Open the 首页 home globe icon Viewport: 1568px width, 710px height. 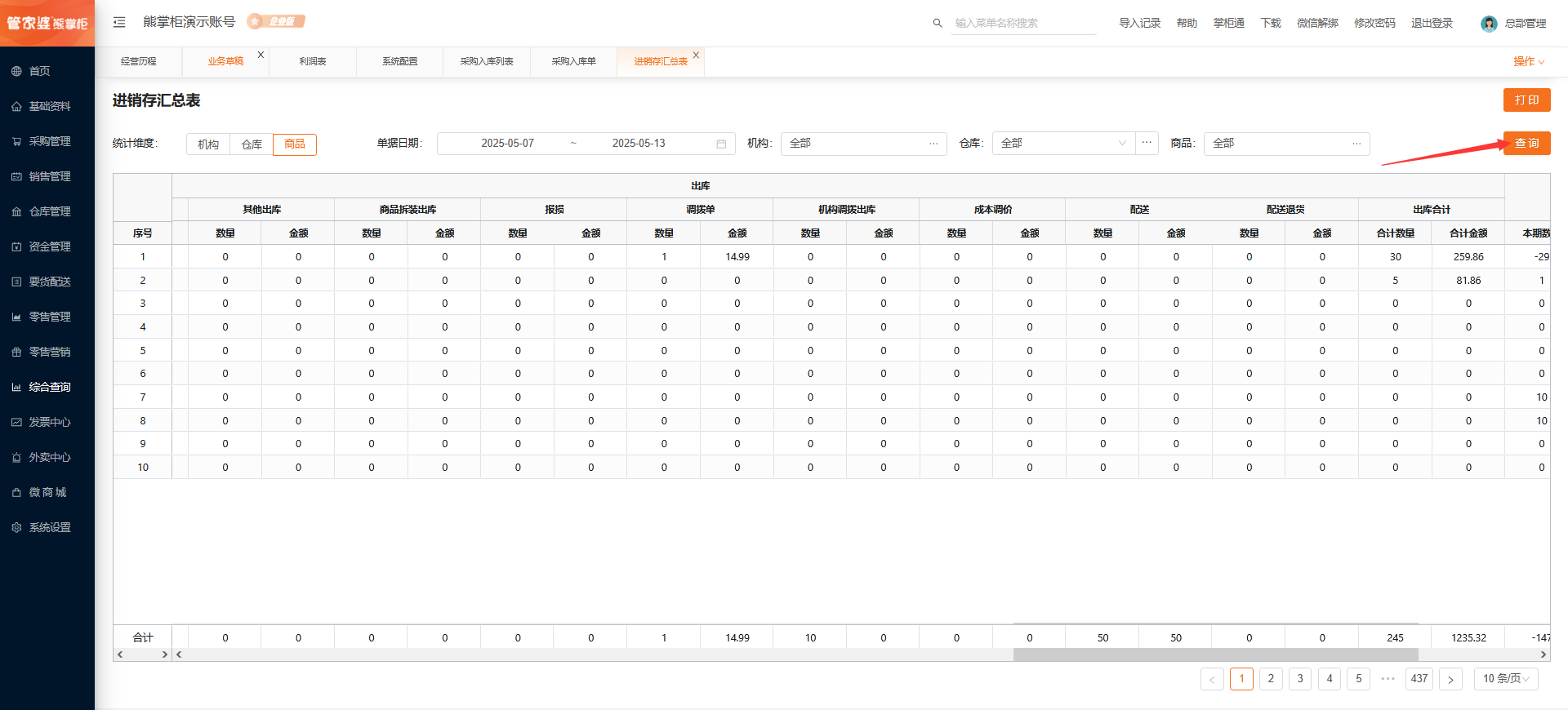coord(16,71)
